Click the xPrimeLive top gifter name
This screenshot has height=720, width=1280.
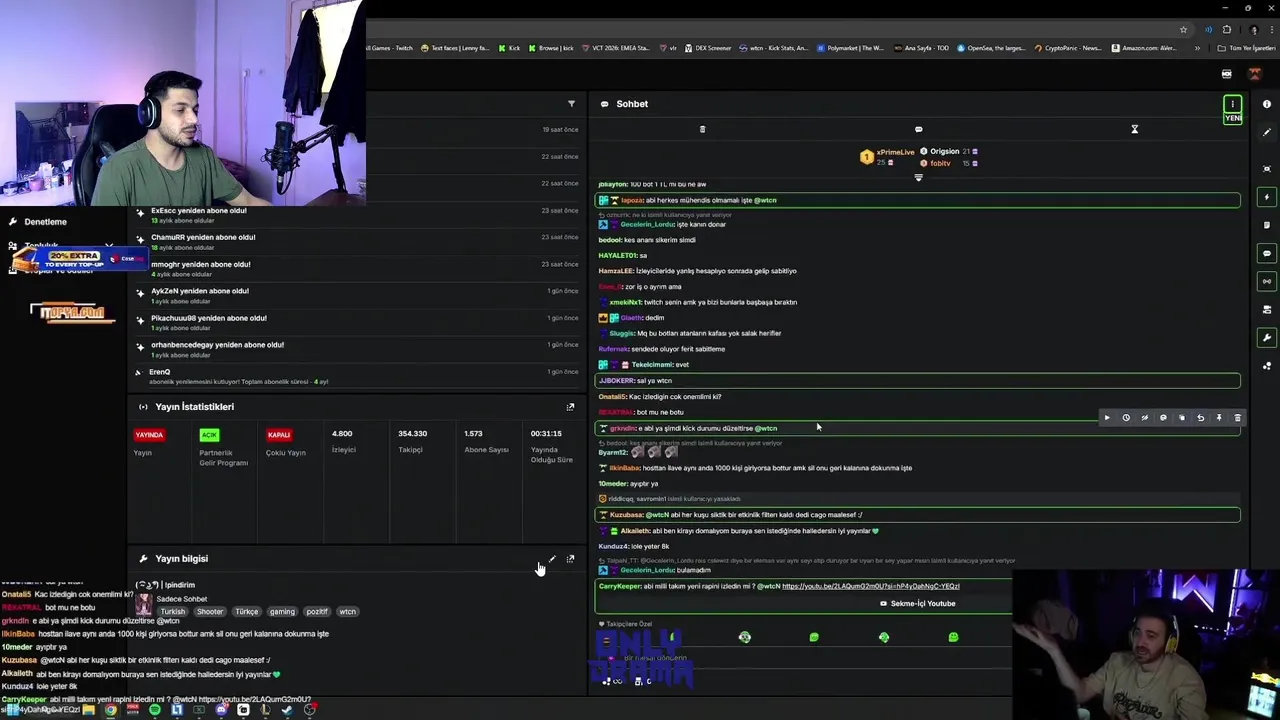tap(895, 152)
